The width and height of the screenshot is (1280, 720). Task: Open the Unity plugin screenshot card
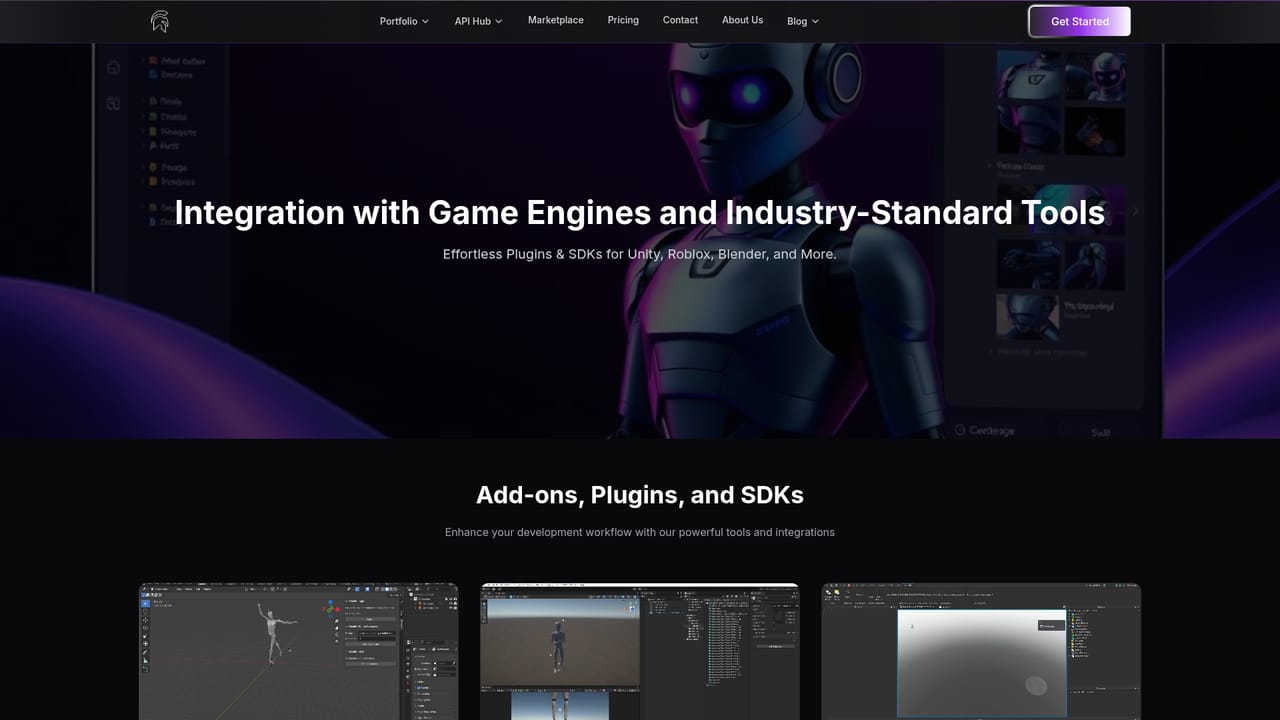point(640,651)
